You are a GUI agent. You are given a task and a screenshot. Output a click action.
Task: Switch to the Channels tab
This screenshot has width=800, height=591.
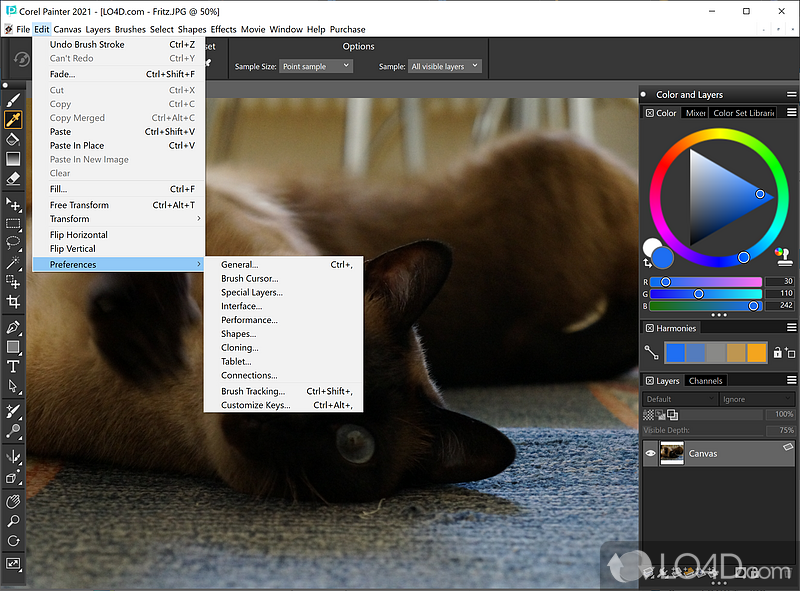(x=705, y=381)
